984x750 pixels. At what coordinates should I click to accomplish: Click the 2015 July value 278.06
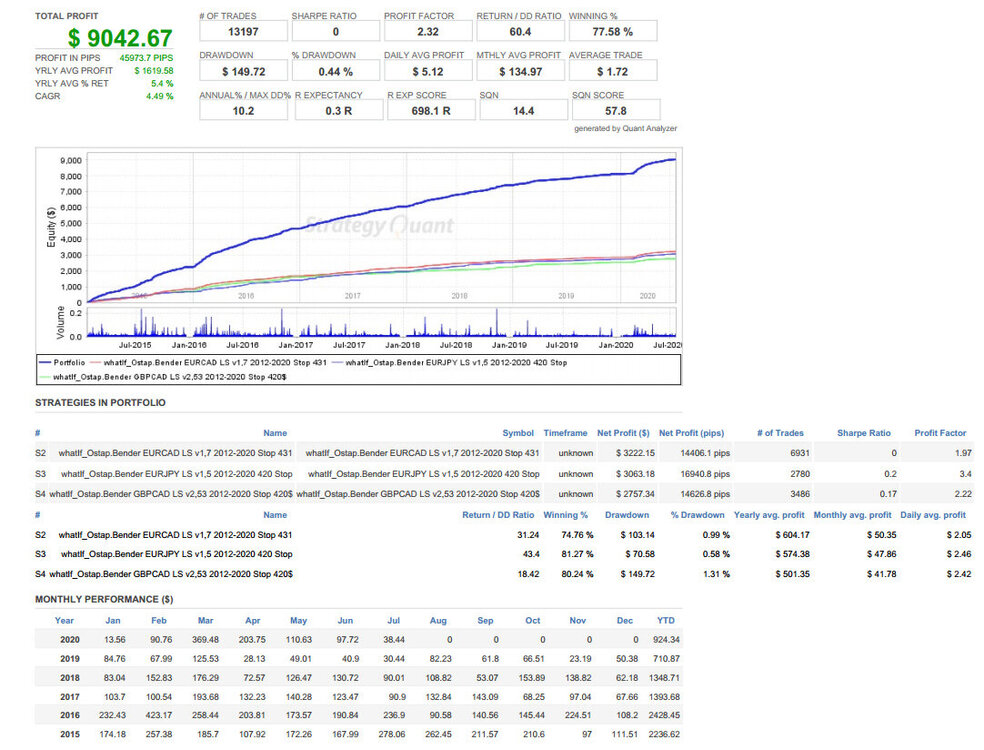coord(392,734)
